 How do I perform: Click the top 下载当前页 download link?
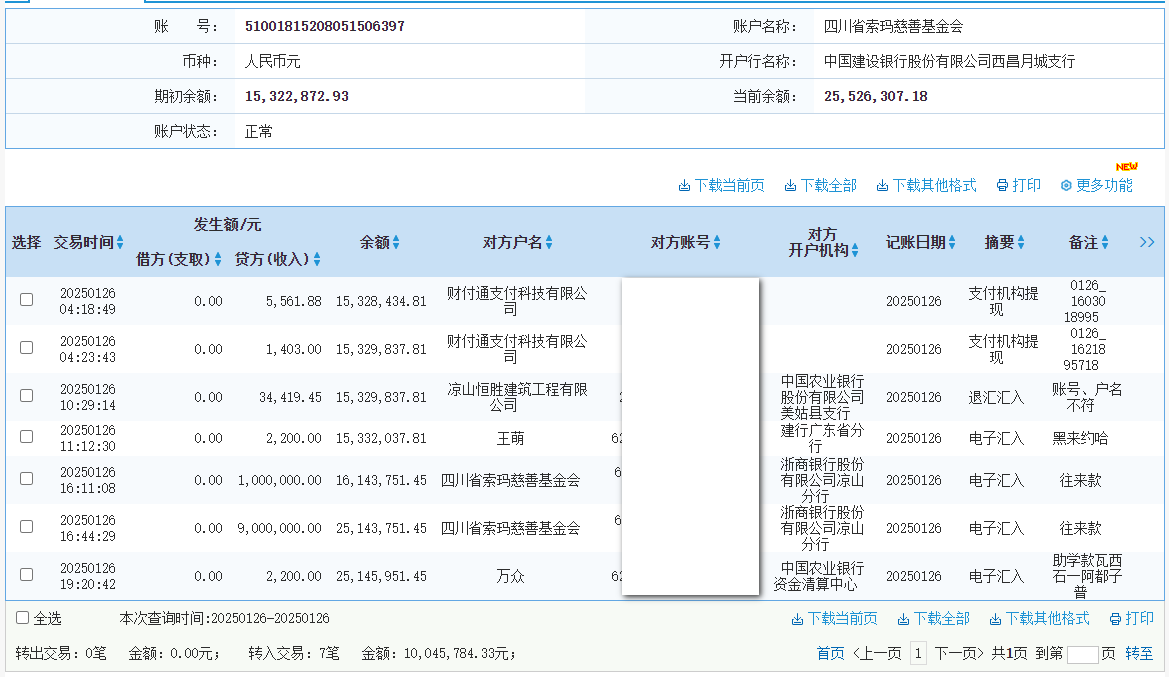[721, 186]
